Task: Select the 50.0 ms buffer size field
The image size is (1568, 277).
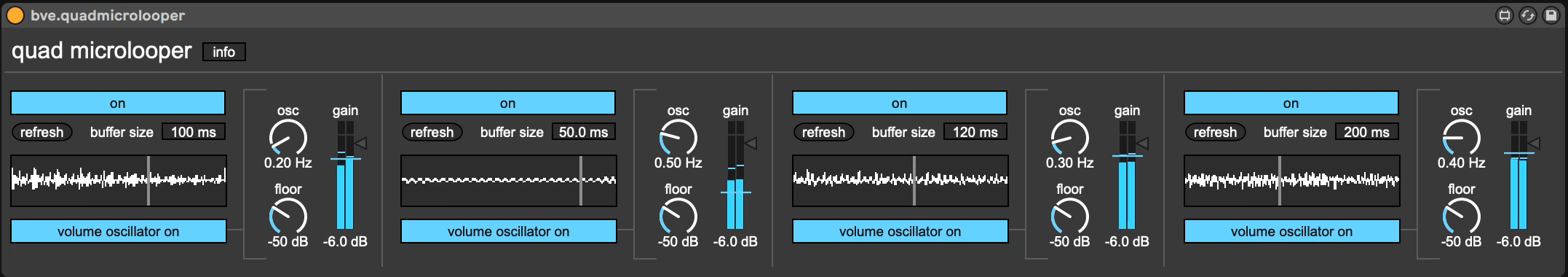Action: pos(584,132)
